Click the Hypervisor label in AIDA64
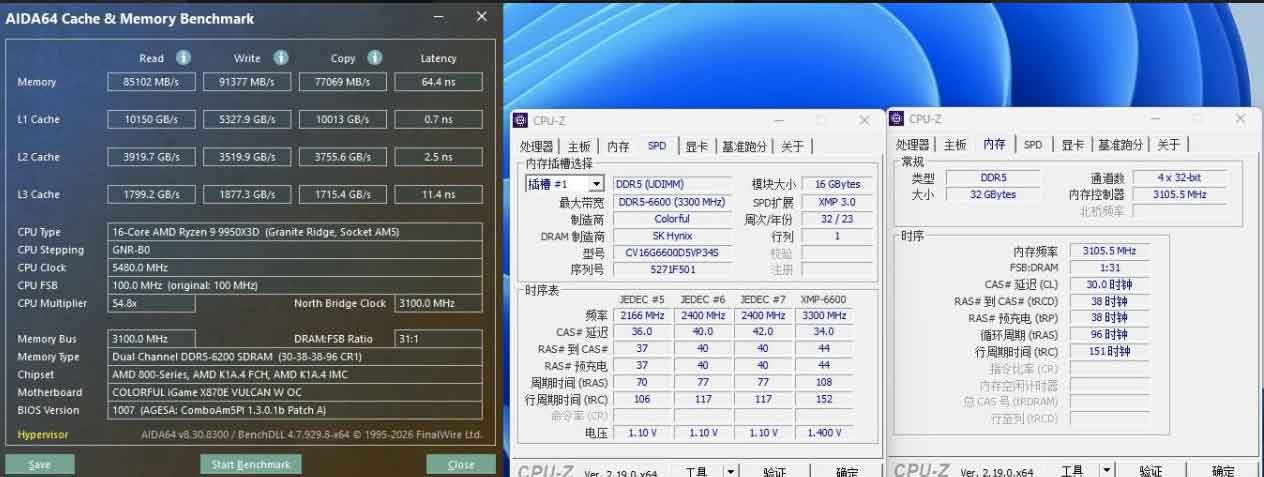This screenshot has height=477, width=1264. 43,435
